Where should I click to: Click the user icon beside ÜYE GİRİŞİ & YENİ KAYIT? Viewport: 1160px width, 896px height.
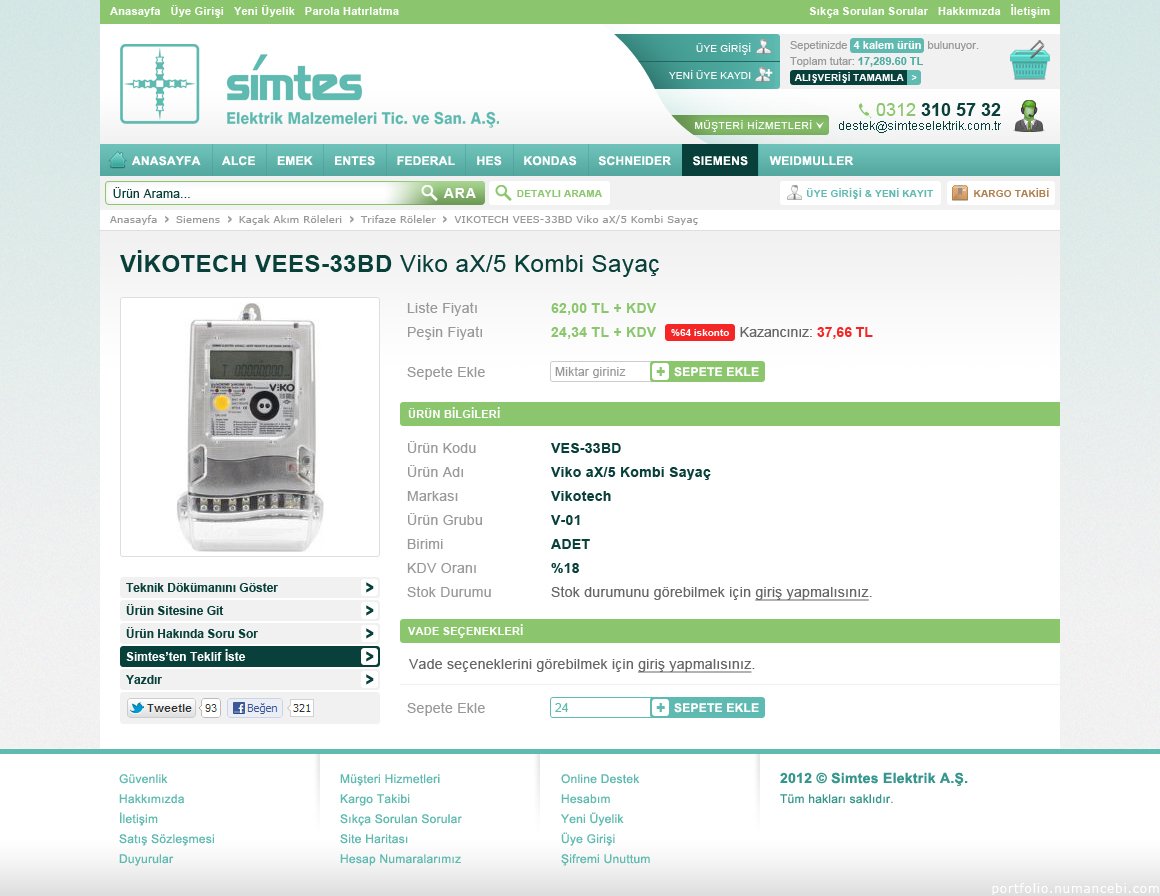[x=794, y=193]
